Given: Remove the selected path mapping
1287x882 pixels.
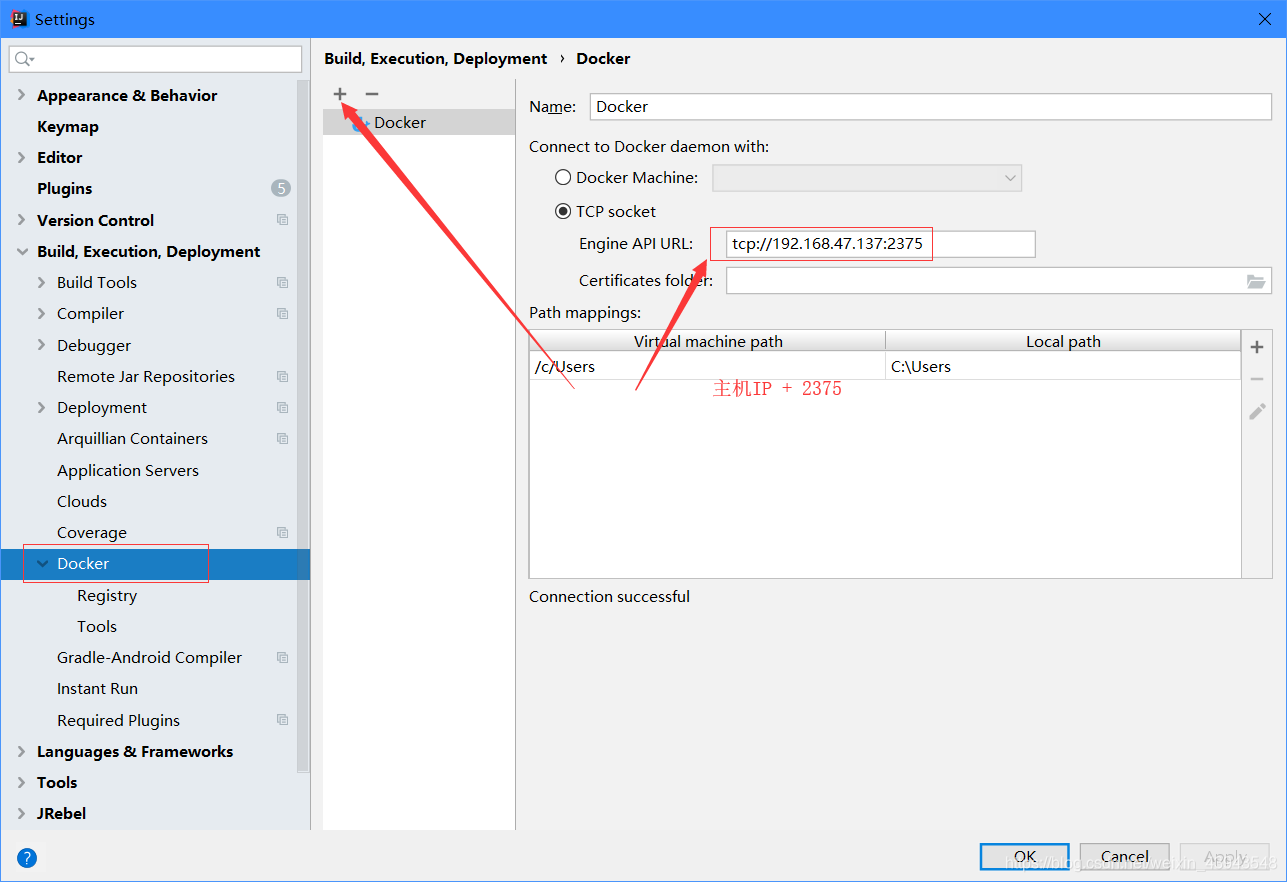Looking at the screenshot, I should point(1257,379).
